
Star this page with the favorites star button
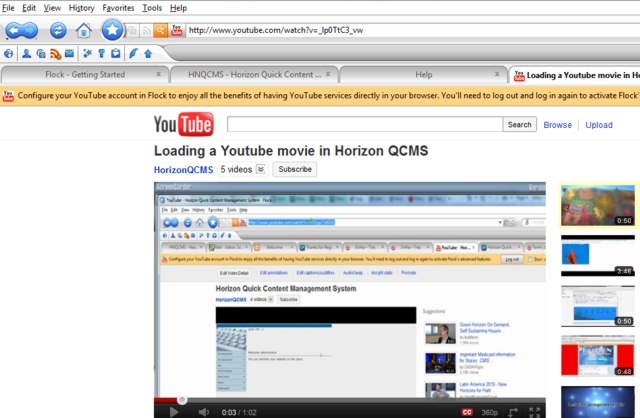pos(112,30)
